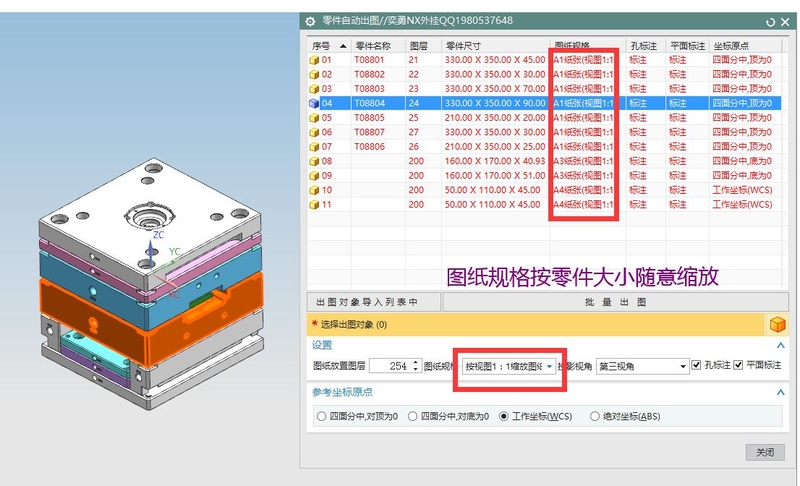This screenshot has height=486, width=800.
Task: Collapse the 设置 section
Action: [780, 345]
